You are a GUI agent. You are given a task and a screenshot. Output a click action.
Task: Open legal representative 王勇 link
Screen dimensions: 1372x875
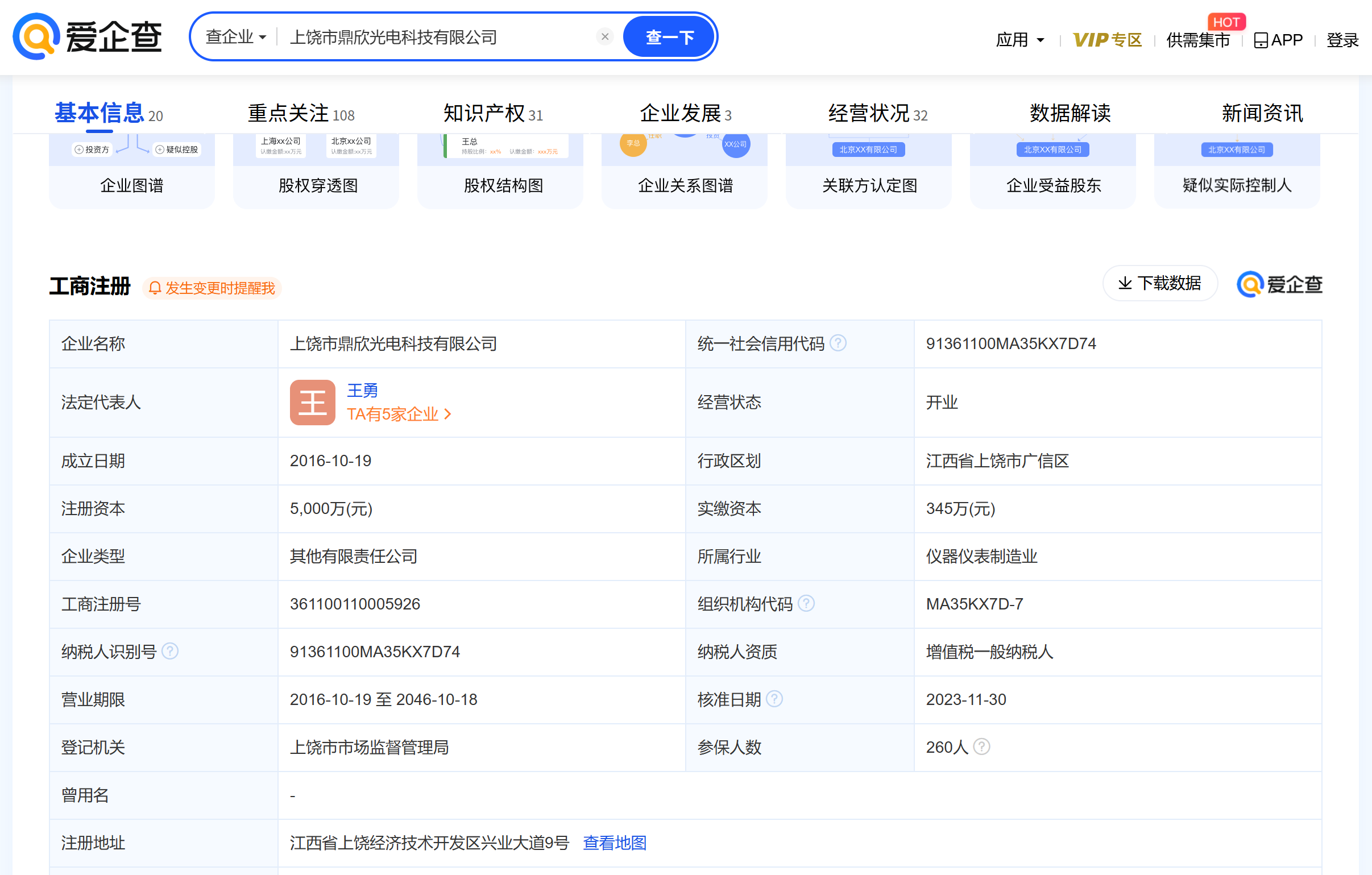[362, 390]
